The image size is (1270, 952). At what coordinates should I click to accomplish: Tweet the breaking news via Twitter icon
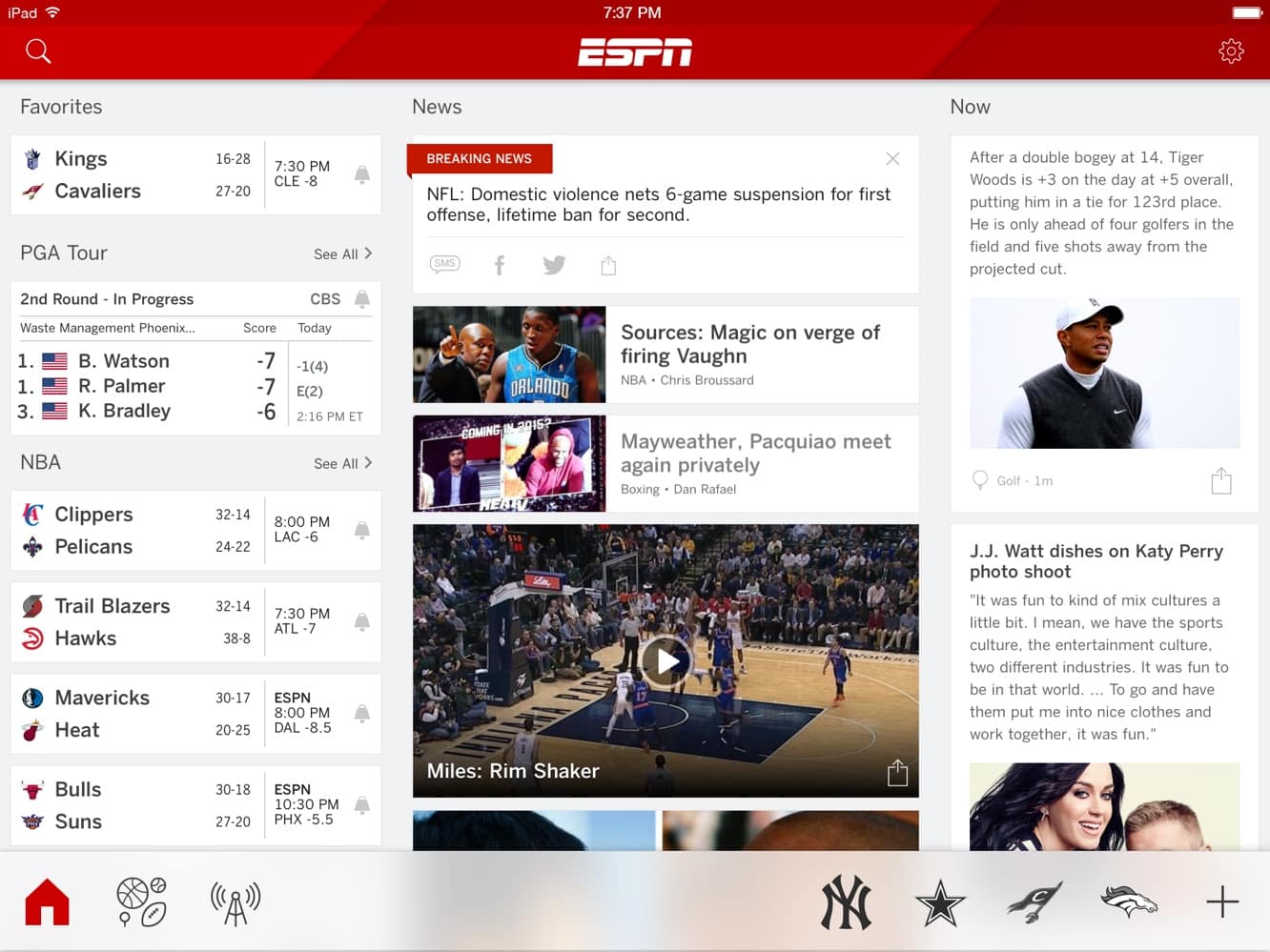554,265
